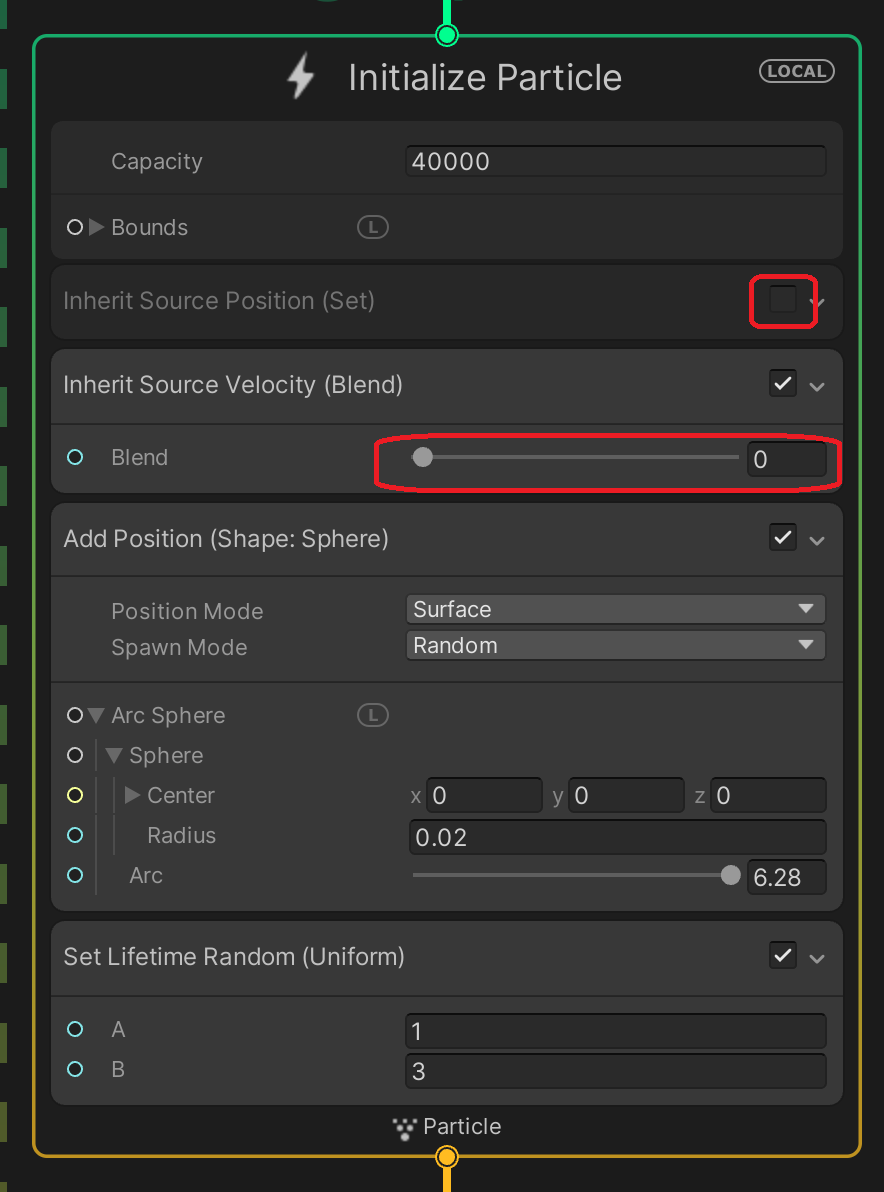884x1192 pixels.
Task: Expand the Bounds foldout triangle
Action: (x=97, y=227)
